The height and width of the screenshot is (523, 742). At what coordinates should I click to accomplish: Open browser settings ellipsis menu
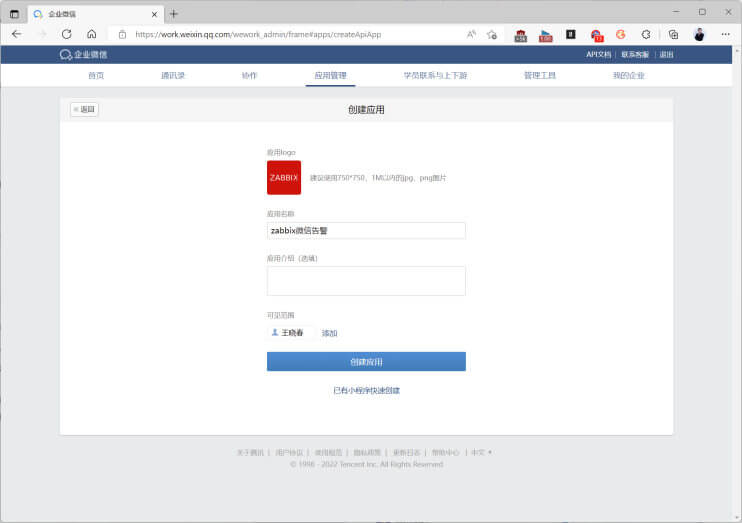click(x=725, y=34)
